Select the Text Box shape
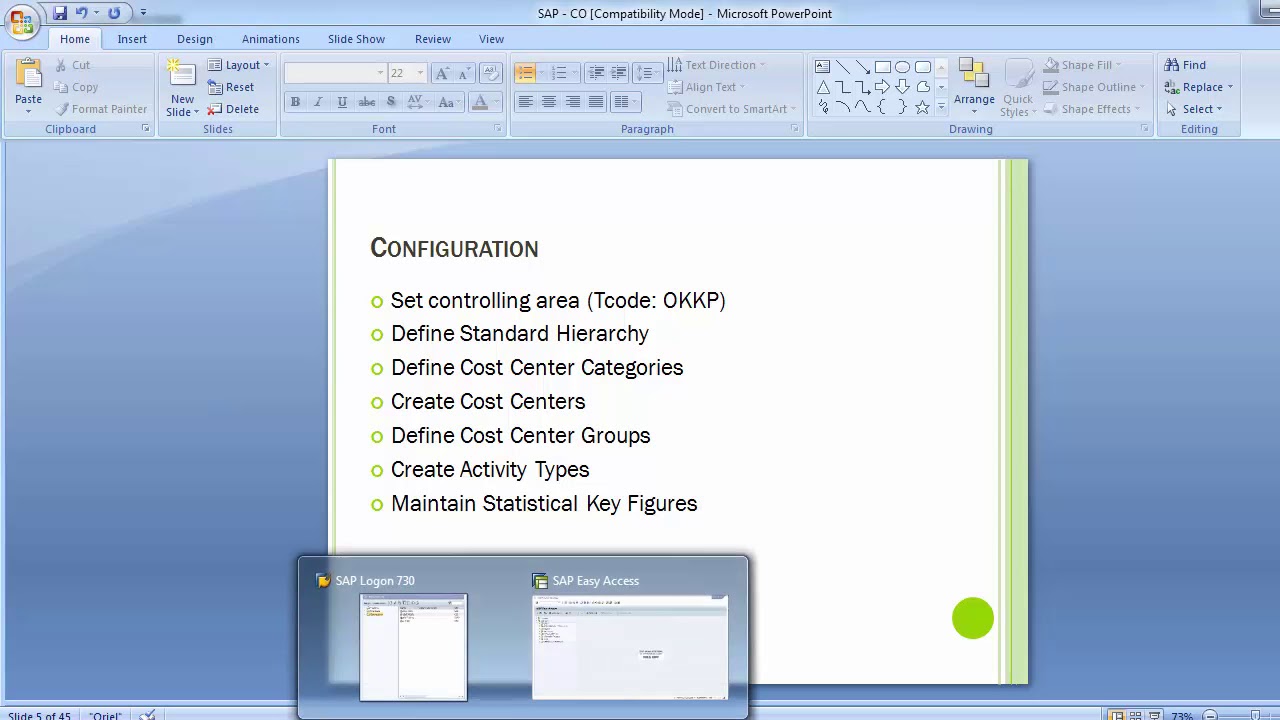Screen dimensions: 1280x720 pyautogui.click(x=822, y=67)
